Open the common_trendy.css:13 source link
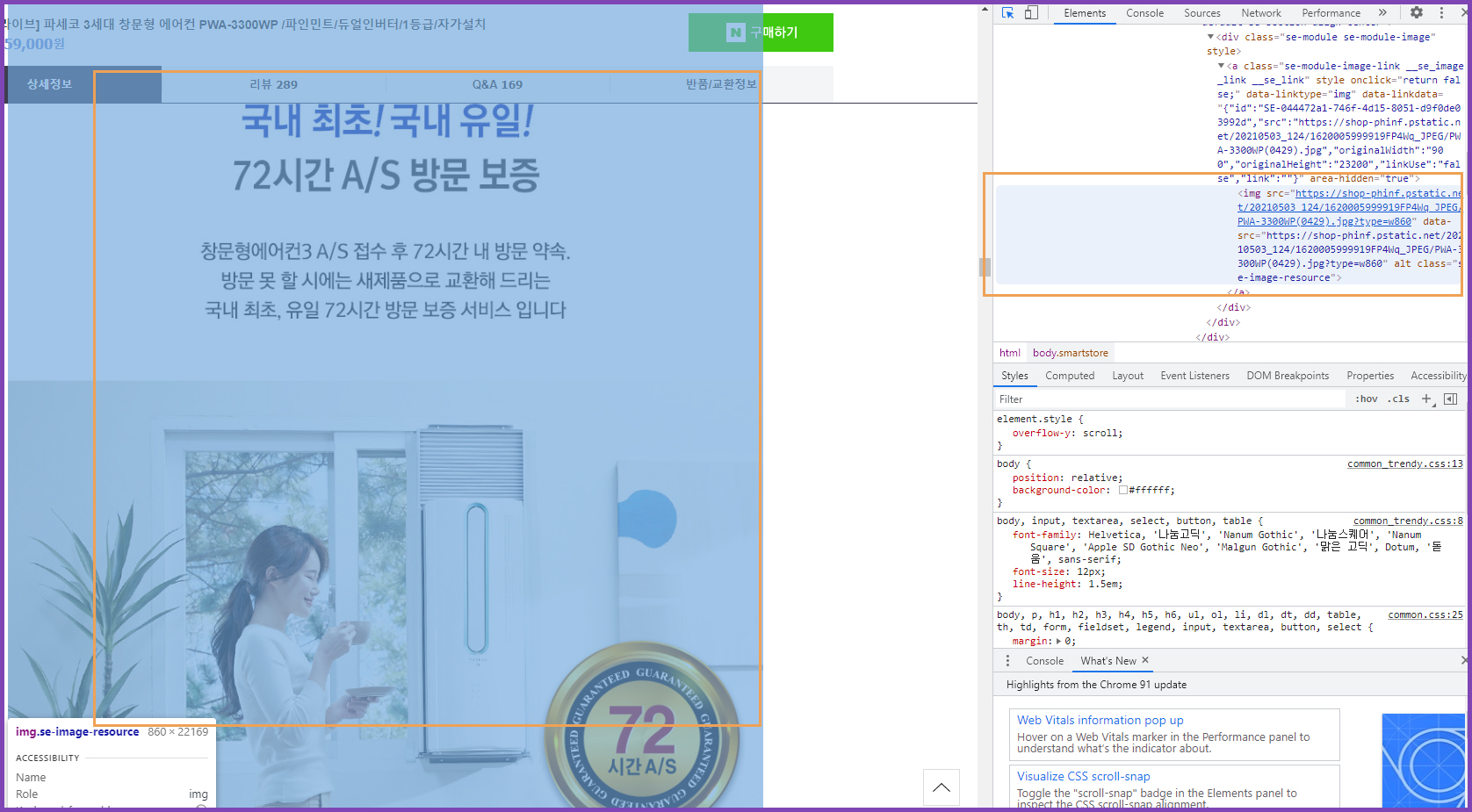This screenshot has width=1472, height=812. pyautogui.click(x=1405, y=463)
